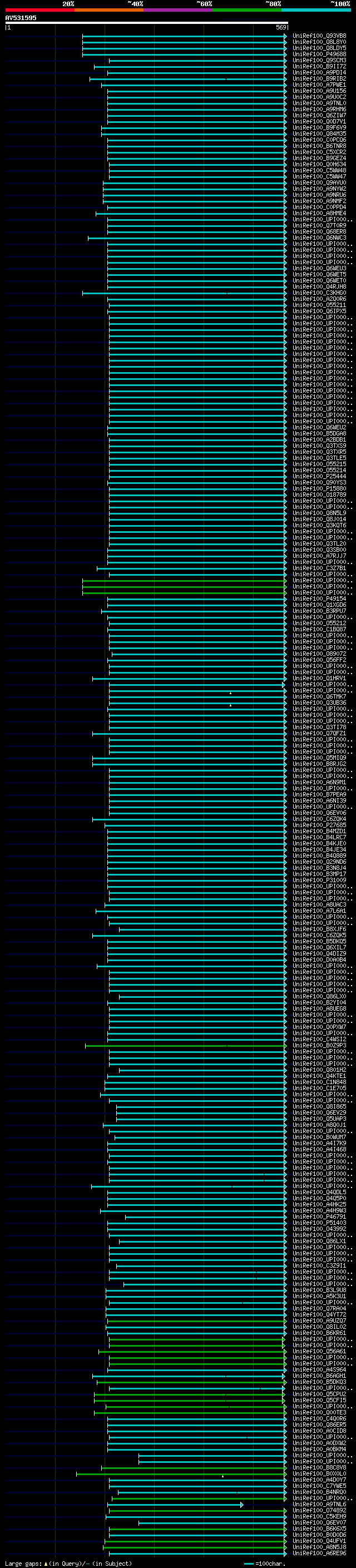Select hit label UniRef100_C5WW48

319,170
